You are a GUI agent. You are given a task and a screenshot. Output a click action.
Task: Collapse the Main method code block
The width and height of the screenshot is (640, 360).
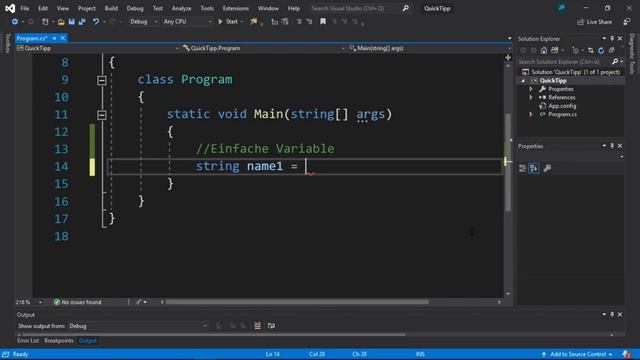[x=102, y=115]
